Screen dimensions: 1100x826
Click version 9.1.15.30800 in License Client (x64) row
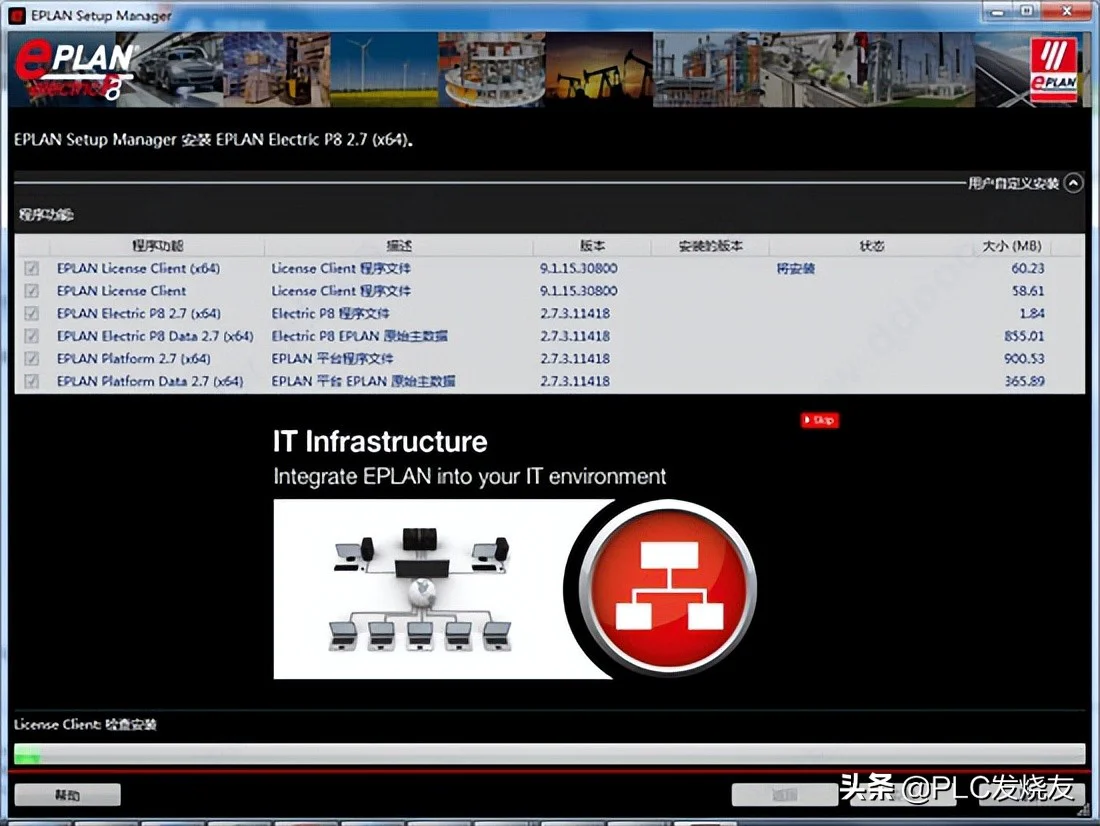click(x=579, y=268)
